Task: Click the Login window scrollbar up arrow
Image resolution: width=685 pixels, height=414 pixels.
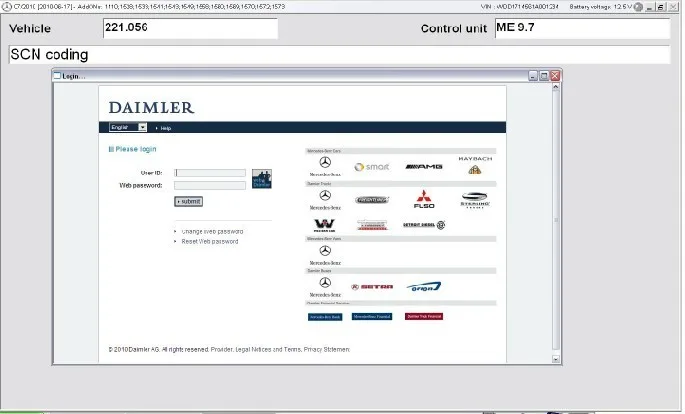Action: point(556,87)
